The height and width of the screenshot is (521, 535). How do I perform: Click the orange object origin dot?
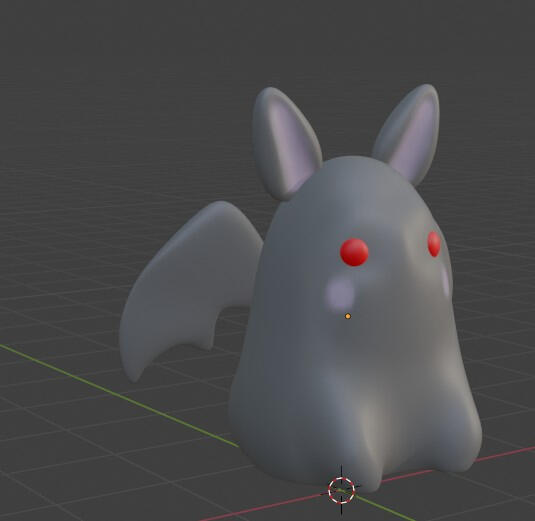pyautogui.click(x=348, y=316)
